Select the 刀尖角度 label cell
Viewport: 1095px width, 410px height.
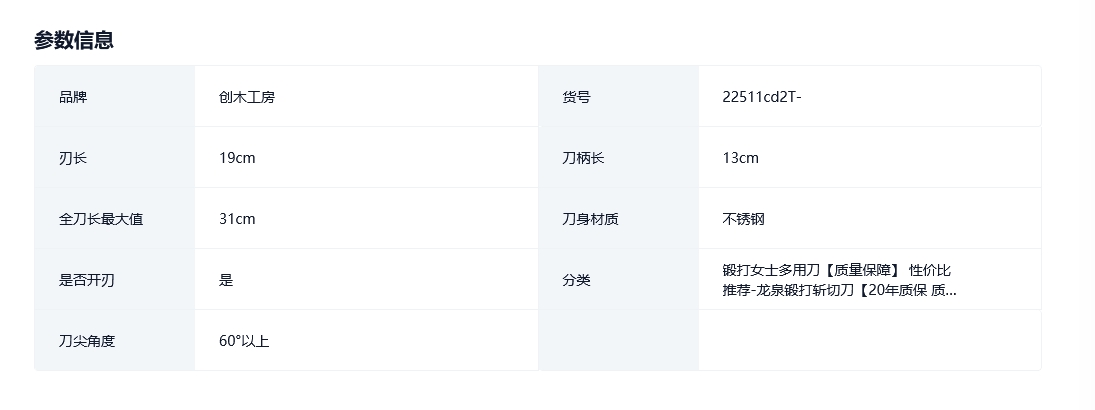pyautogui.click(x=115, y=340)
